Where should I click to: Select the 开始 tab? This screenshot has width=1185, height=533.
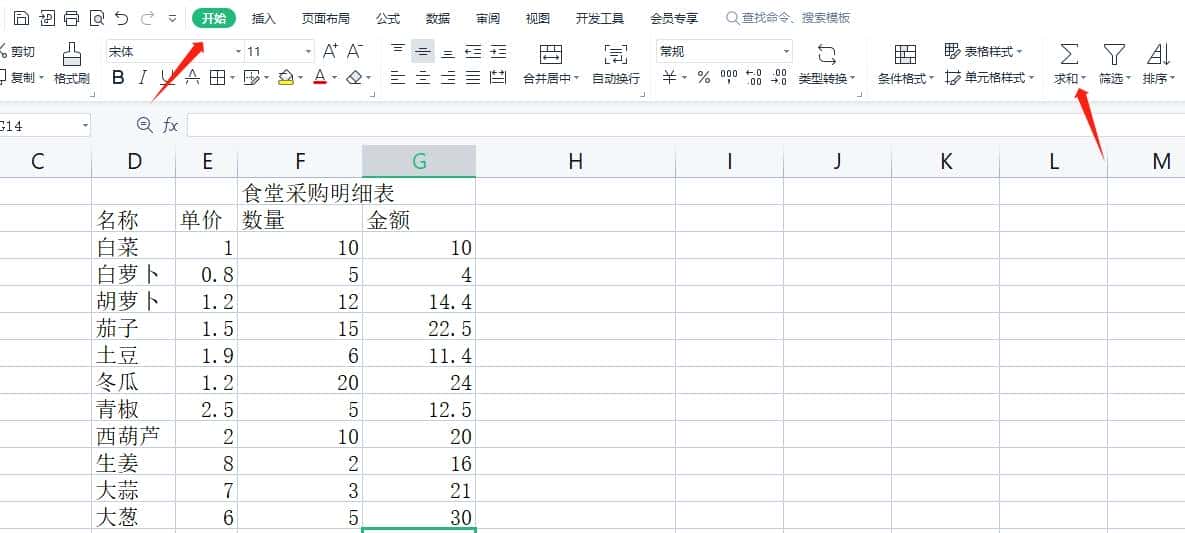pos(214,18)
